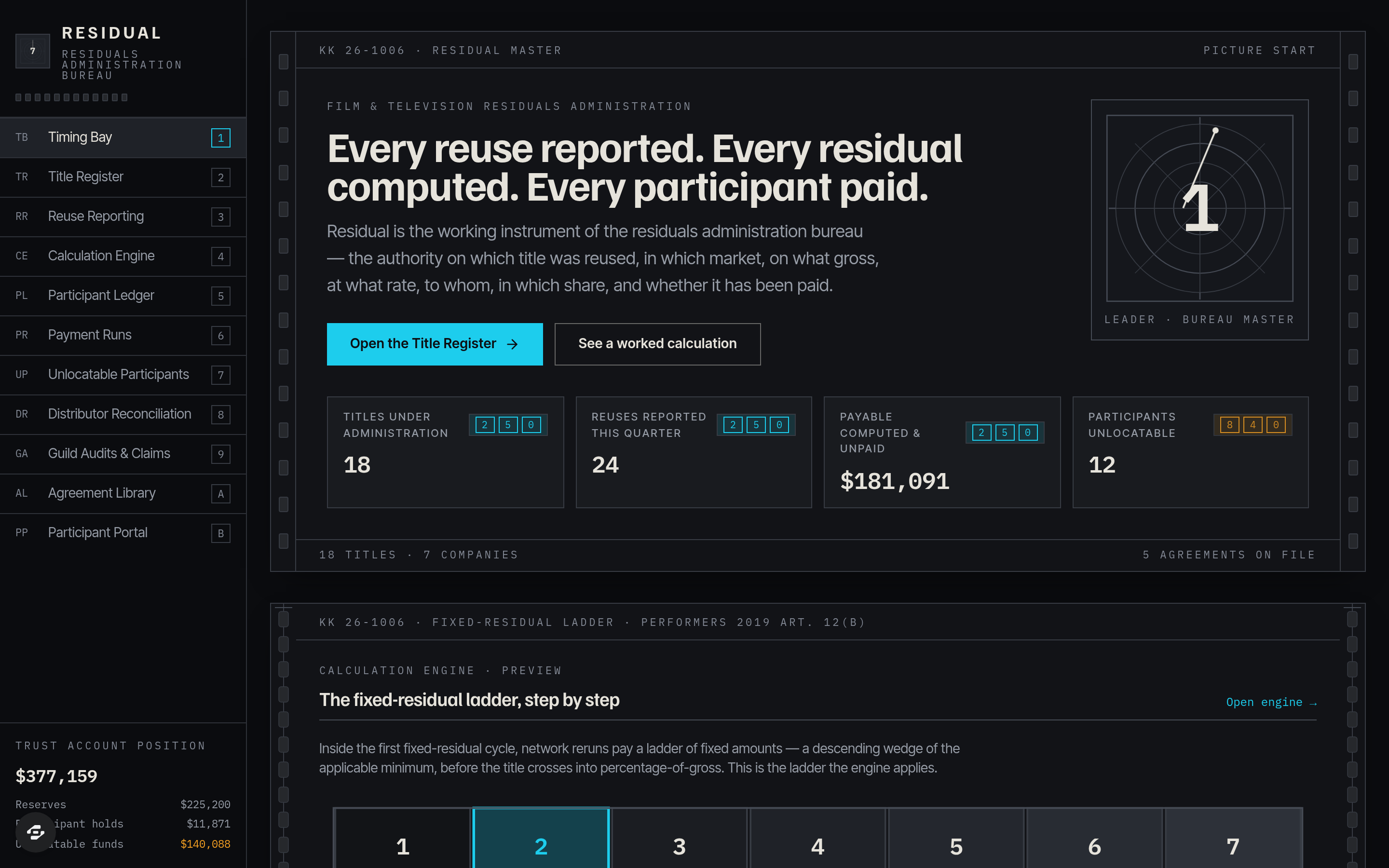Click the TRUST ACCOUNT POSITION heading
This screenshot has height=868, width=1389.
[x=110, y=746]
